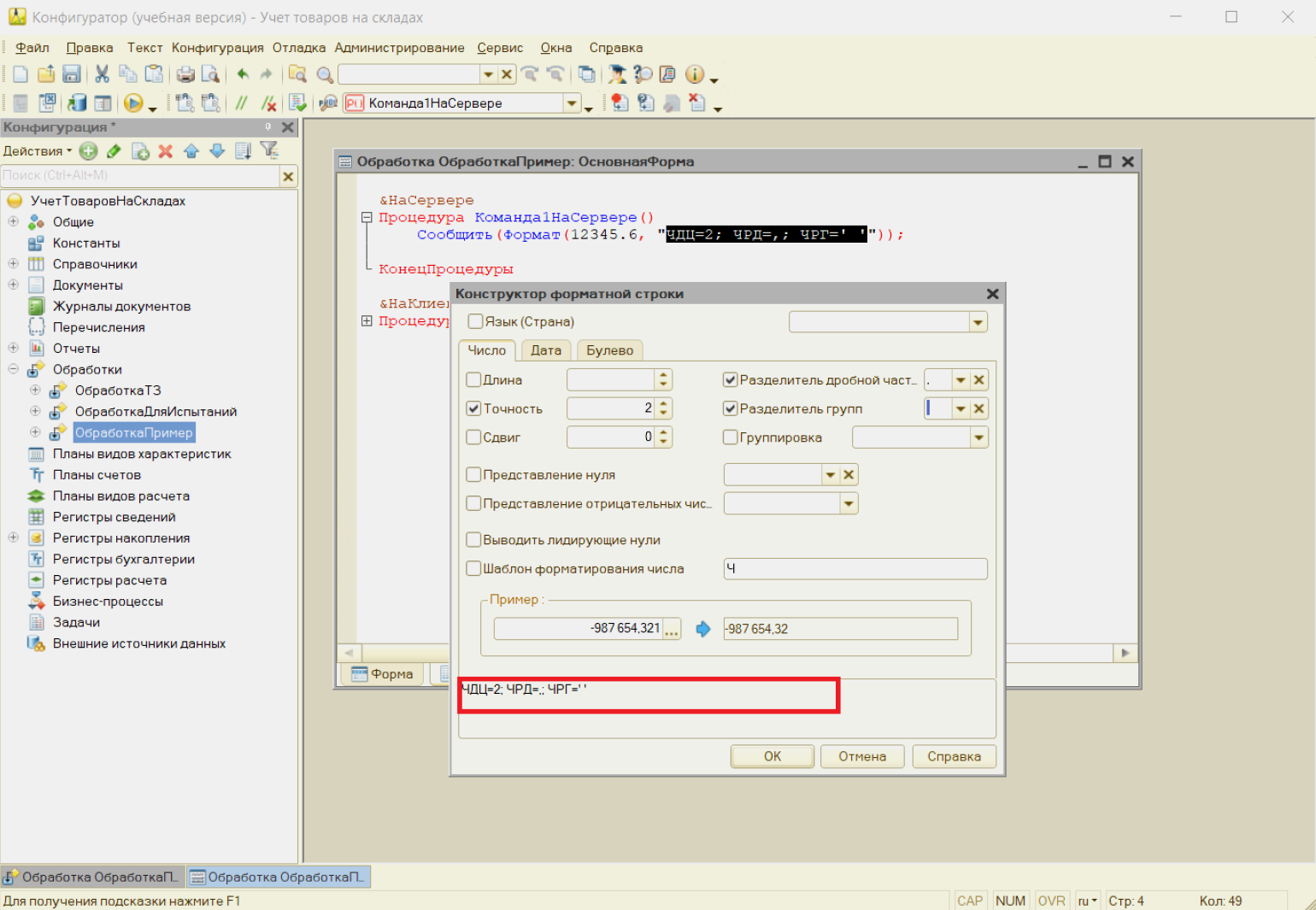Viewport: 1316px width, 910px height.
Task: Click the update database configuration icon
Action: [x=77, y=103]
